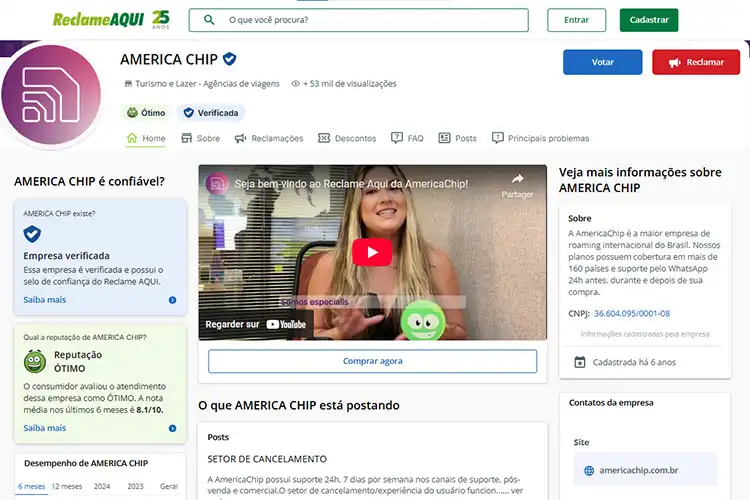The height and width of the screenshot is (500, 750).
Task: Select the Geral performance tab
Action: tap(169, 486)
